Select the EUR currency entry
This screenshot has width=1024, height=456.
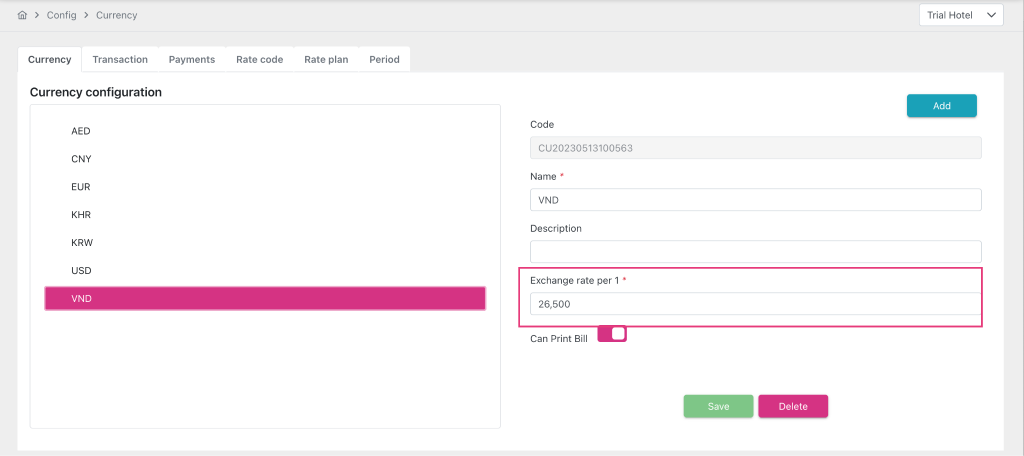[x=81, y=187]
